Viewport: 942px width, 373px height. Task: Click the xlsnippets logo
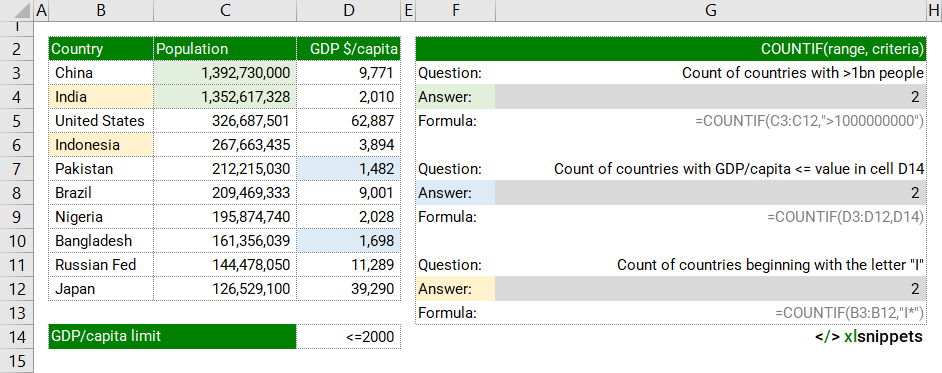pyautogui.click(x=869, y=336)
